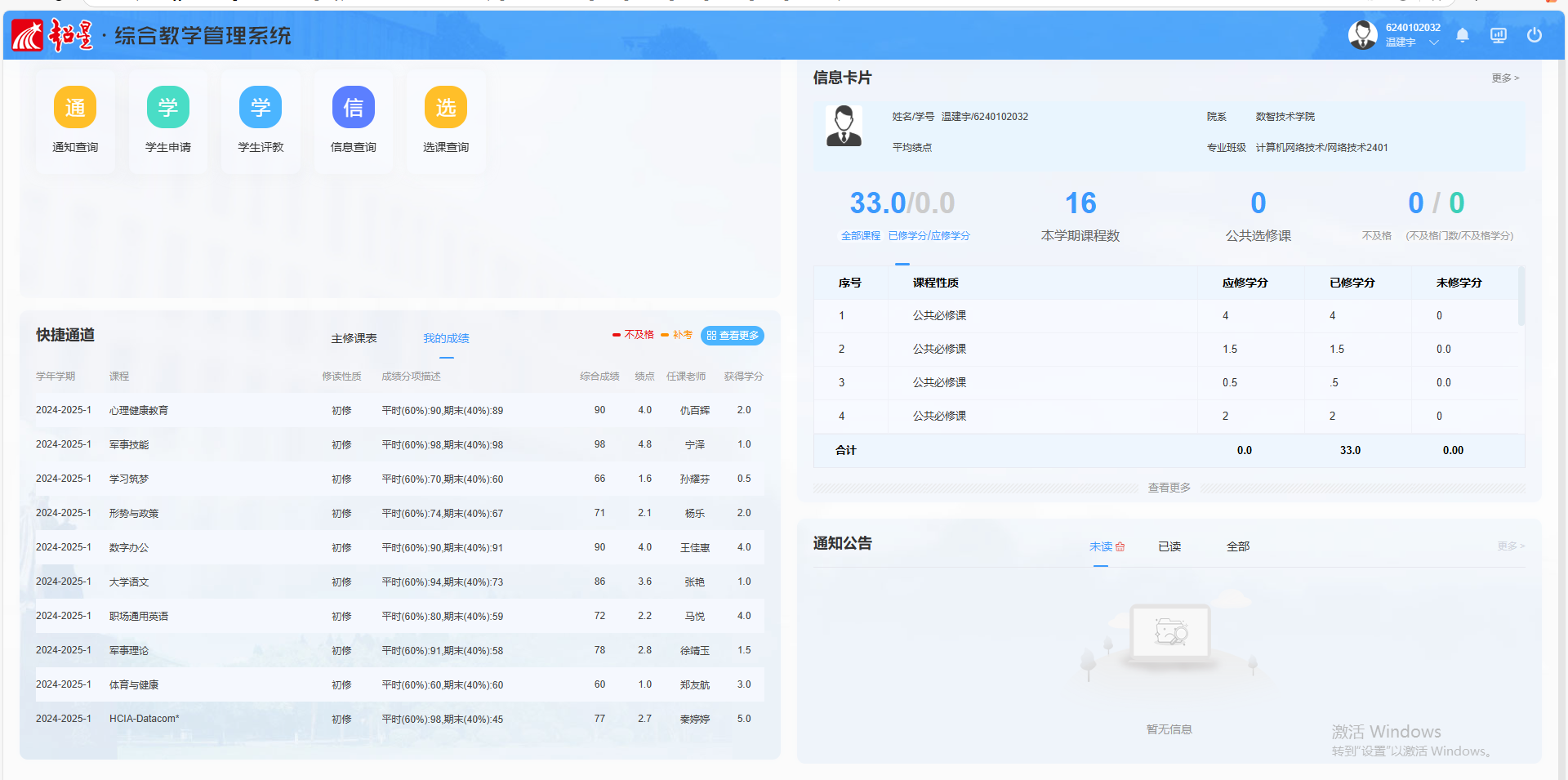Switch to the 主修课表 tab
Screen dimensions: 1568x780
pos(354,338)
